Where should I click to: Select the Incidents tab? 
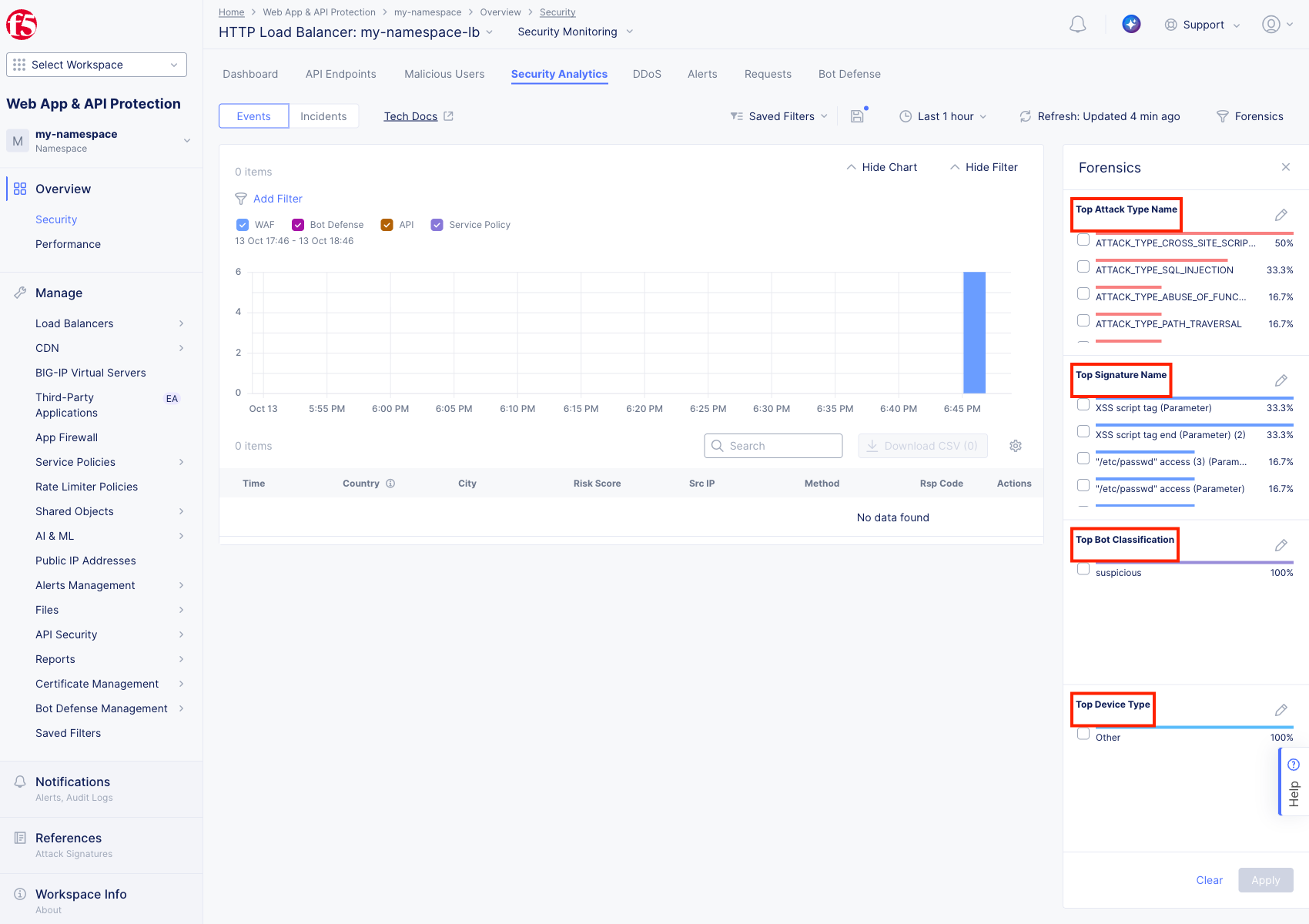323,116
